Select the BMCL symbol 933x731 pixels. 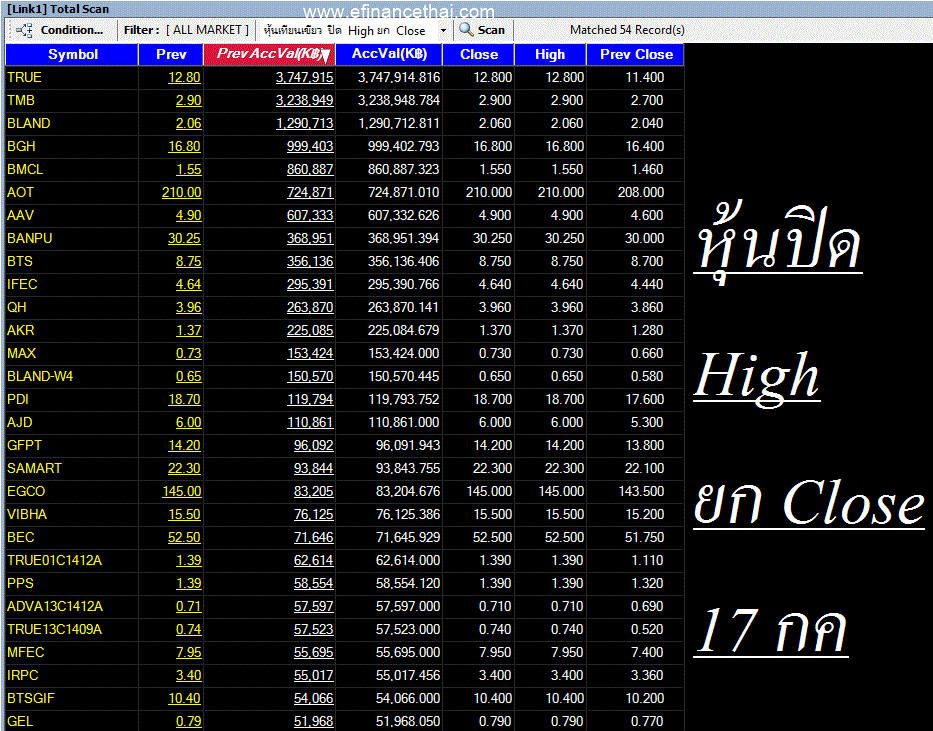tap(25, 170)
